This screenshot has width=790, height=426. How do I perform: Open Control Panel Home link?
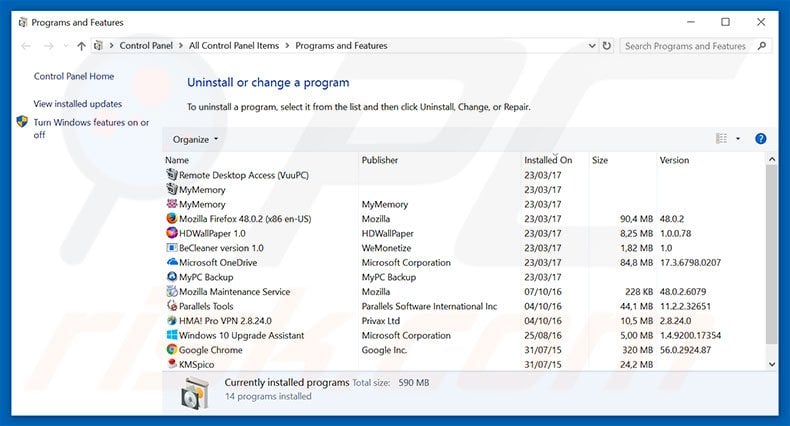[x=74, y=77]
